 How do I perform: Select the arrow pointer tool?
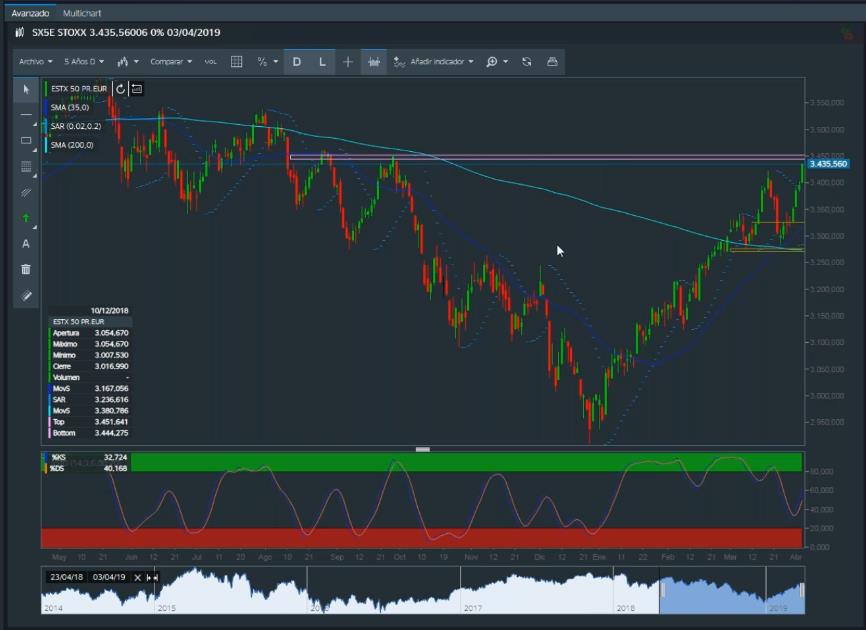click(26, 89)
